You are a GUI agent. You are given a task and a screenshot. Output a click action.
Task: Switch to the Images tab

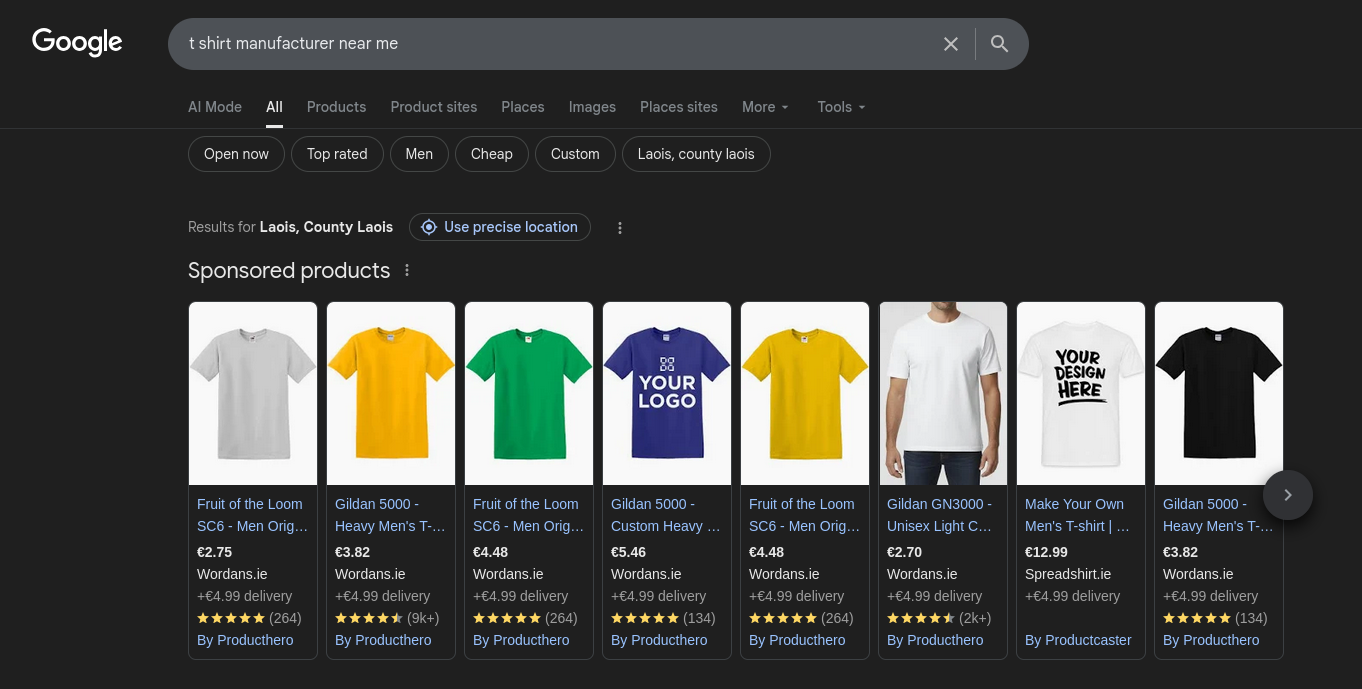coord(592,107)
